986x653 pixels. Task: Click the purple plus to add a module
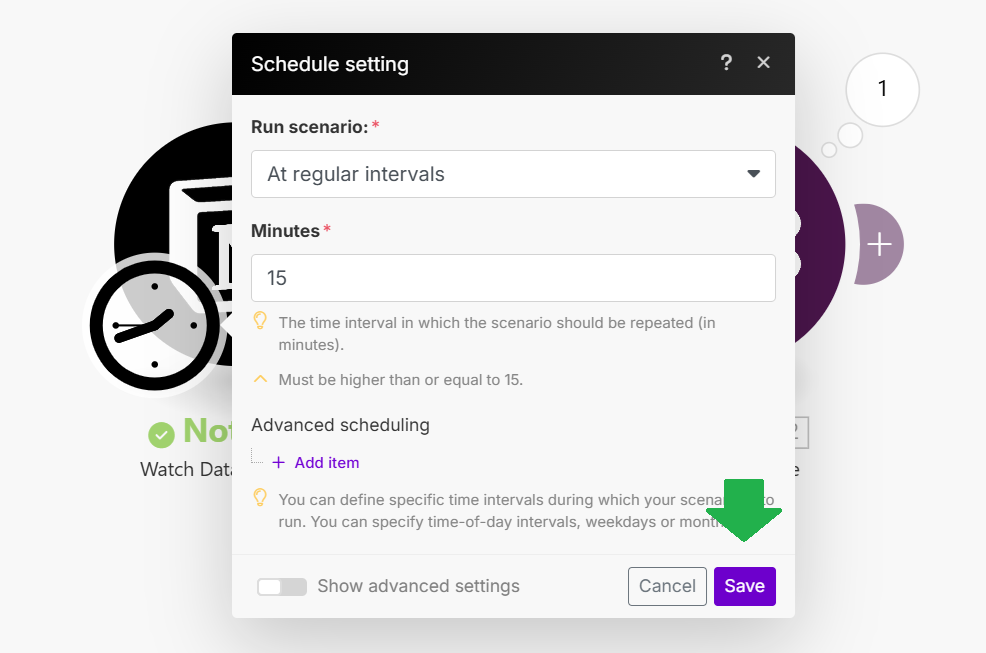click(878, 244)
